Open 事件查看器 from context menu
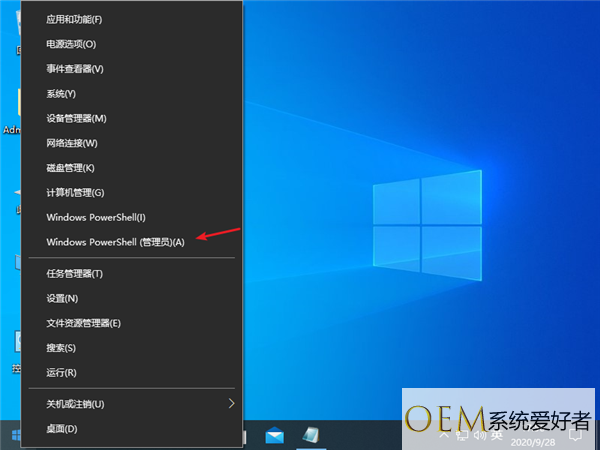This screenshot has width=600, height=450. pos(74,69)
